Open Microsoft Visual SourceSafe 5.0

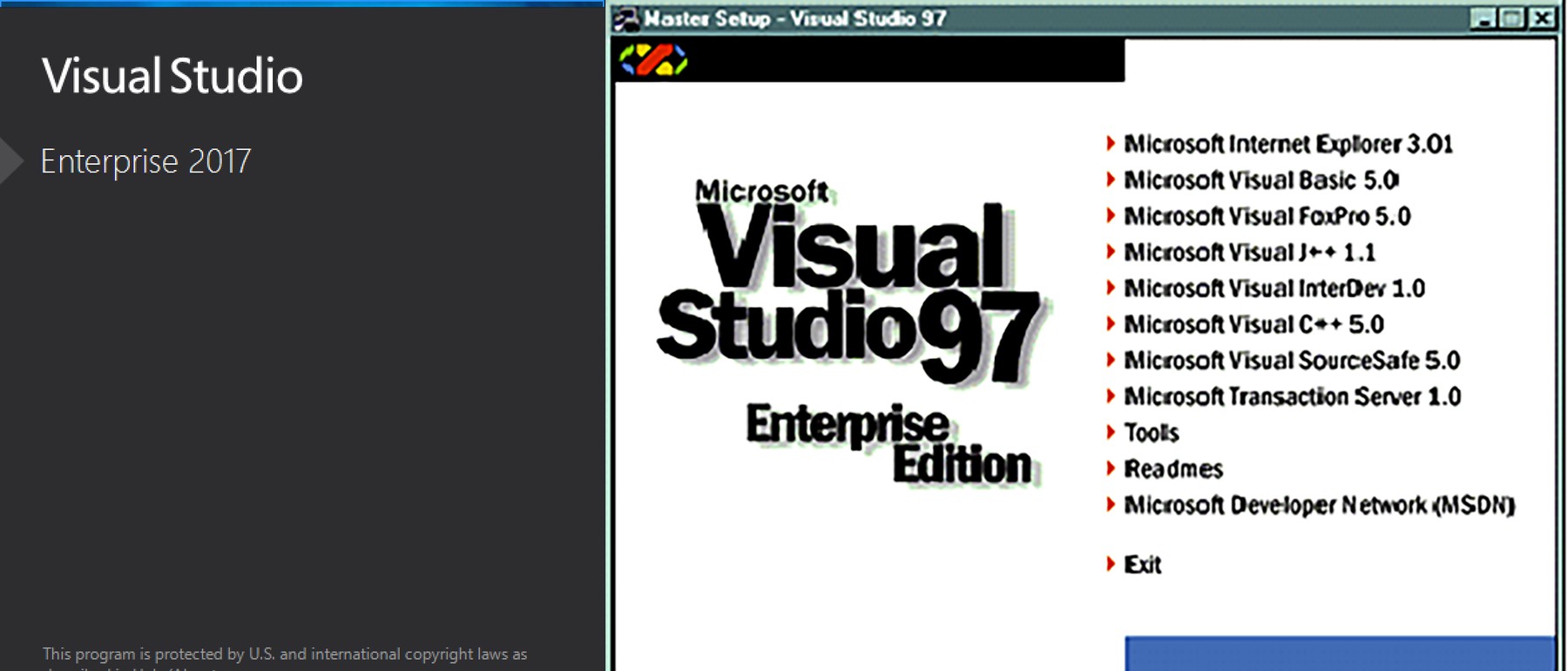coord(1291,361)
